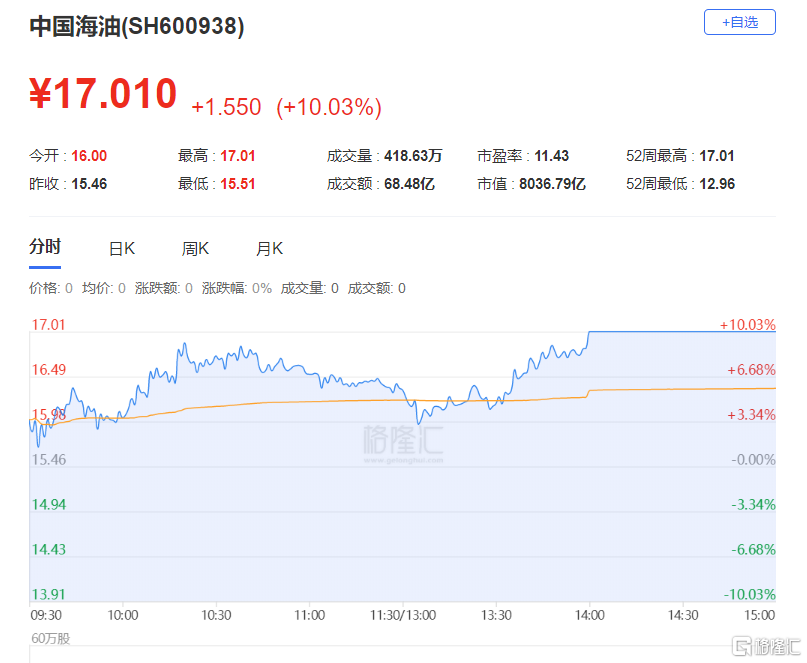The image size is (807, 663).
Task: Click the 10:30 time axis label
Action: [216, 615]
